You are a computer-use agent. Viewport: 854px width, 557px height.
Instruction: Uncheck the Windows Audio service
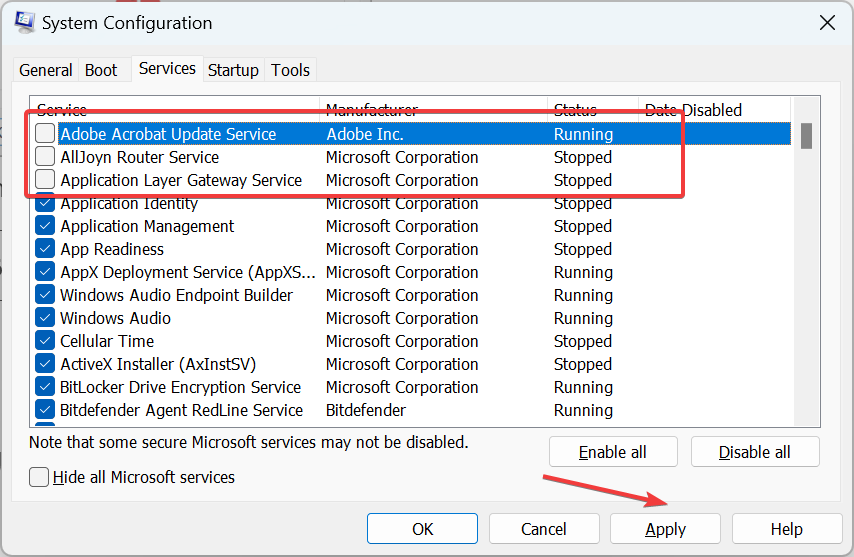[x=45, y=318]
